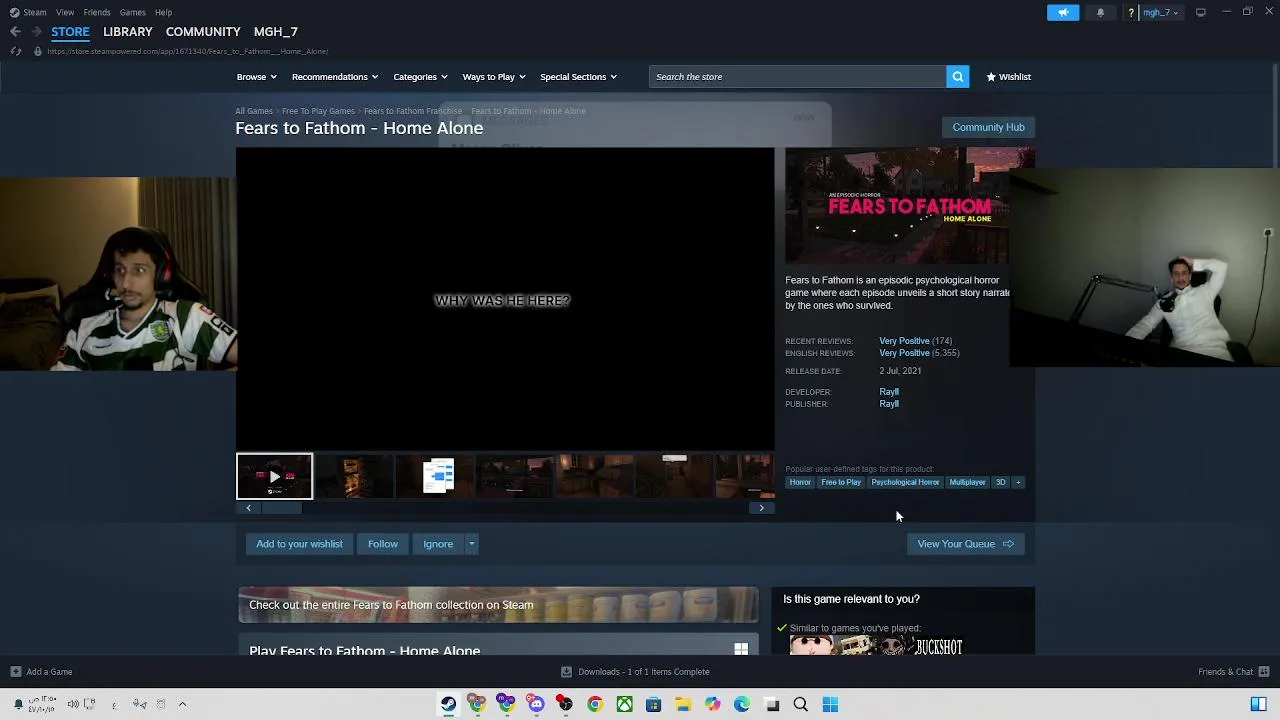Open Microsoft Store from taskbar
This screenshot has height=720, width=1280.
pyautogui.click(x=654, y=704)
